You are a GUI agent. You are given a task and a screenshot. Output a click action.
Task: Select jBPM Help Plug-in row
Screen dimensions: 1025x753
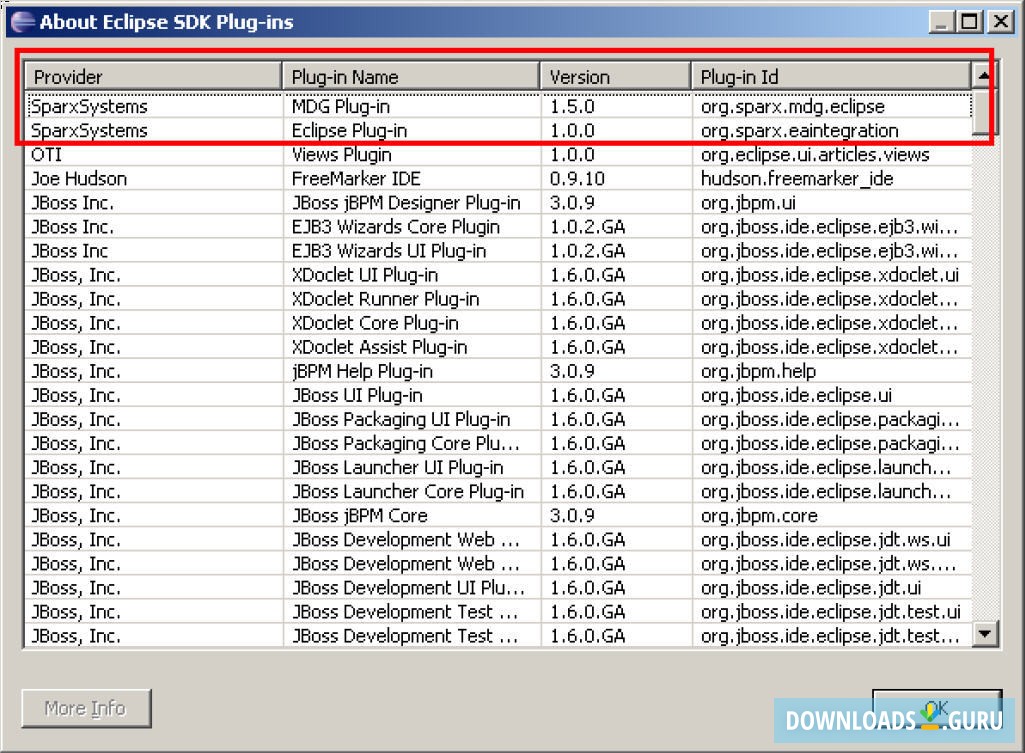(x=498, y=371)
